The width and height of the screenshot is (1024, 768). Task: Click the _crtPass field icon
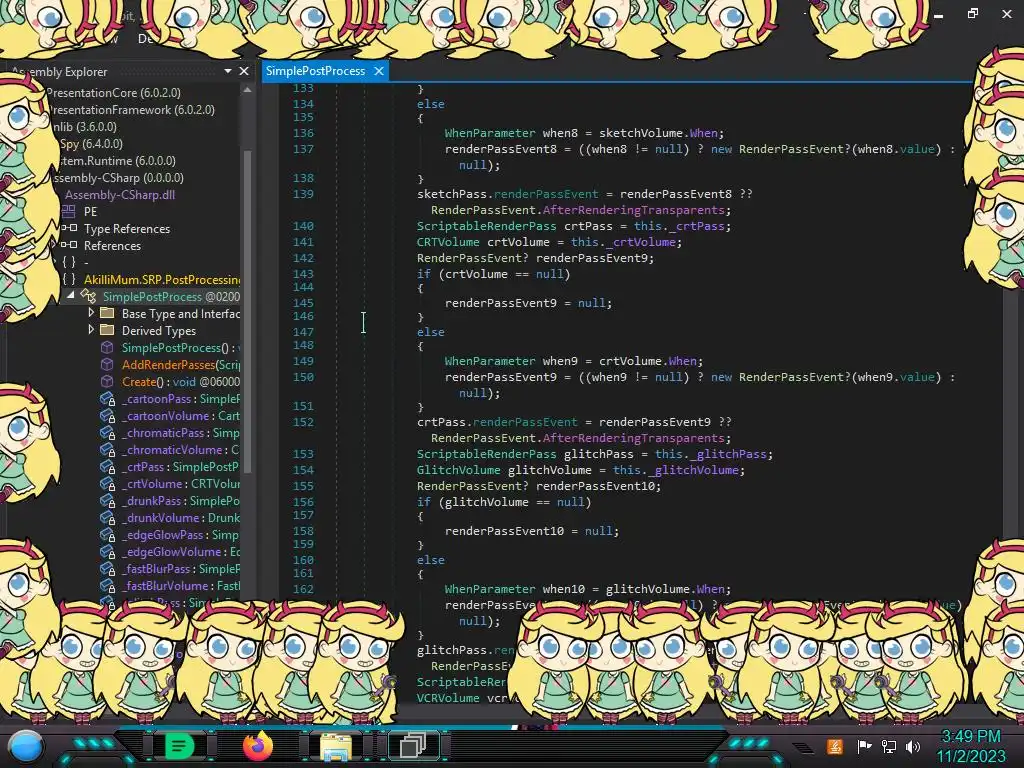click(108, 466)
